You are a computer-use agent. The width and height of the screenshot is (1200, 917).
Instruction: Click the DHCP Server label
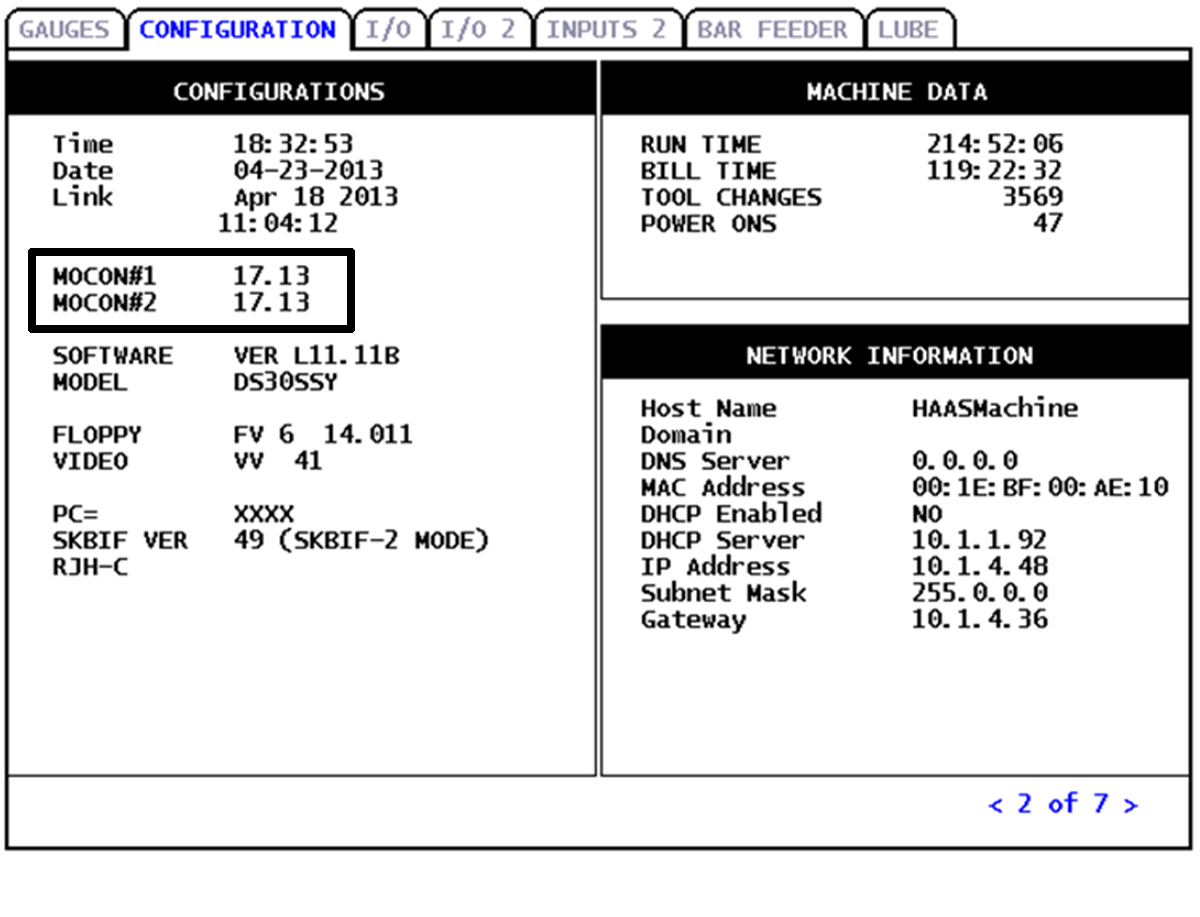click(x=723, y=541)
